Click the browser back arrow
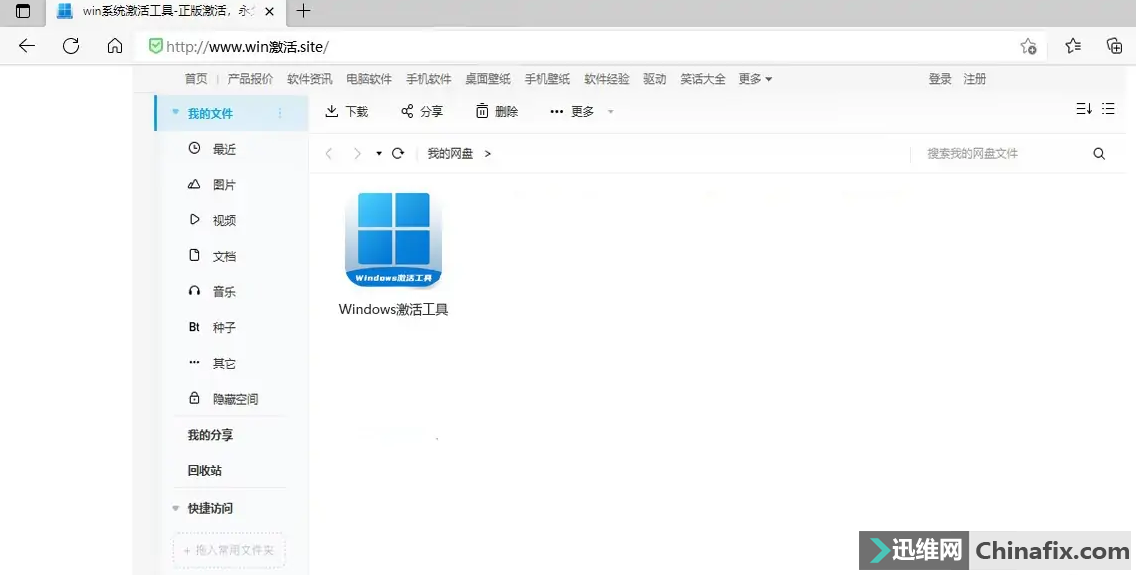Image resolution: width=1136 pixels, height=575 pixels. pos(27,46)
